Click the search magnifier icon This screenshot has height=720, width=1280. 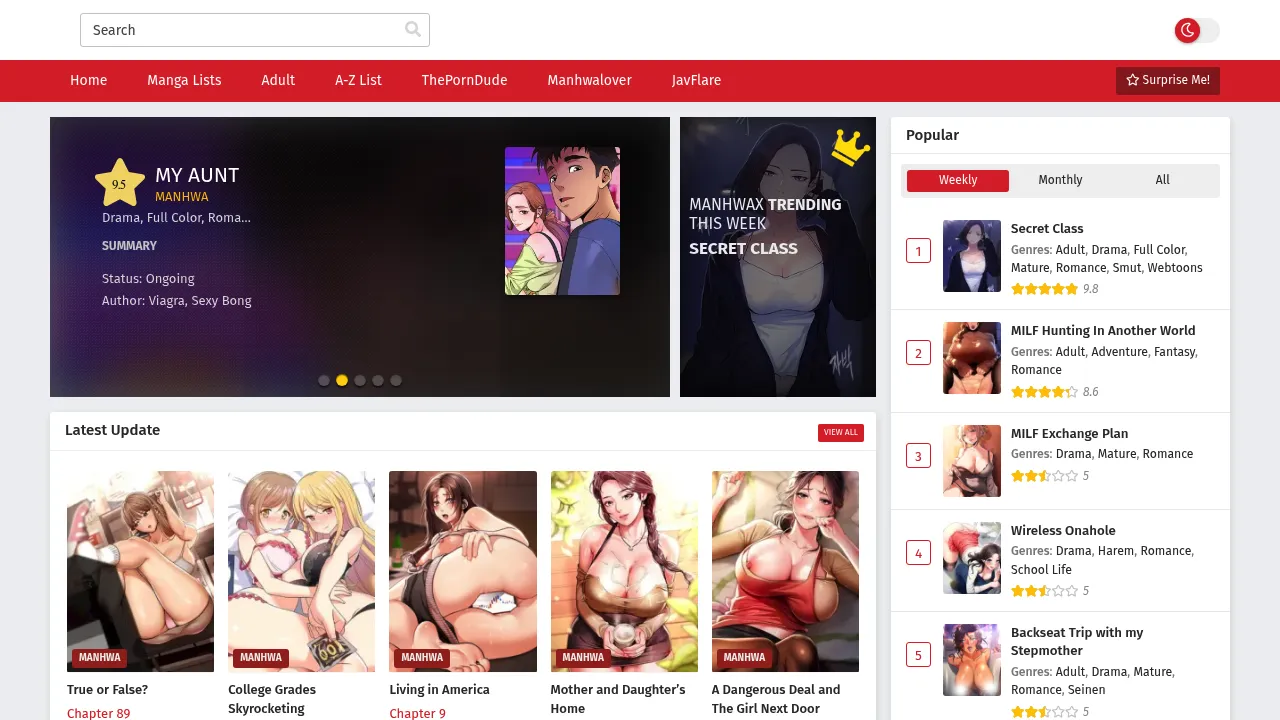point(412,30)
